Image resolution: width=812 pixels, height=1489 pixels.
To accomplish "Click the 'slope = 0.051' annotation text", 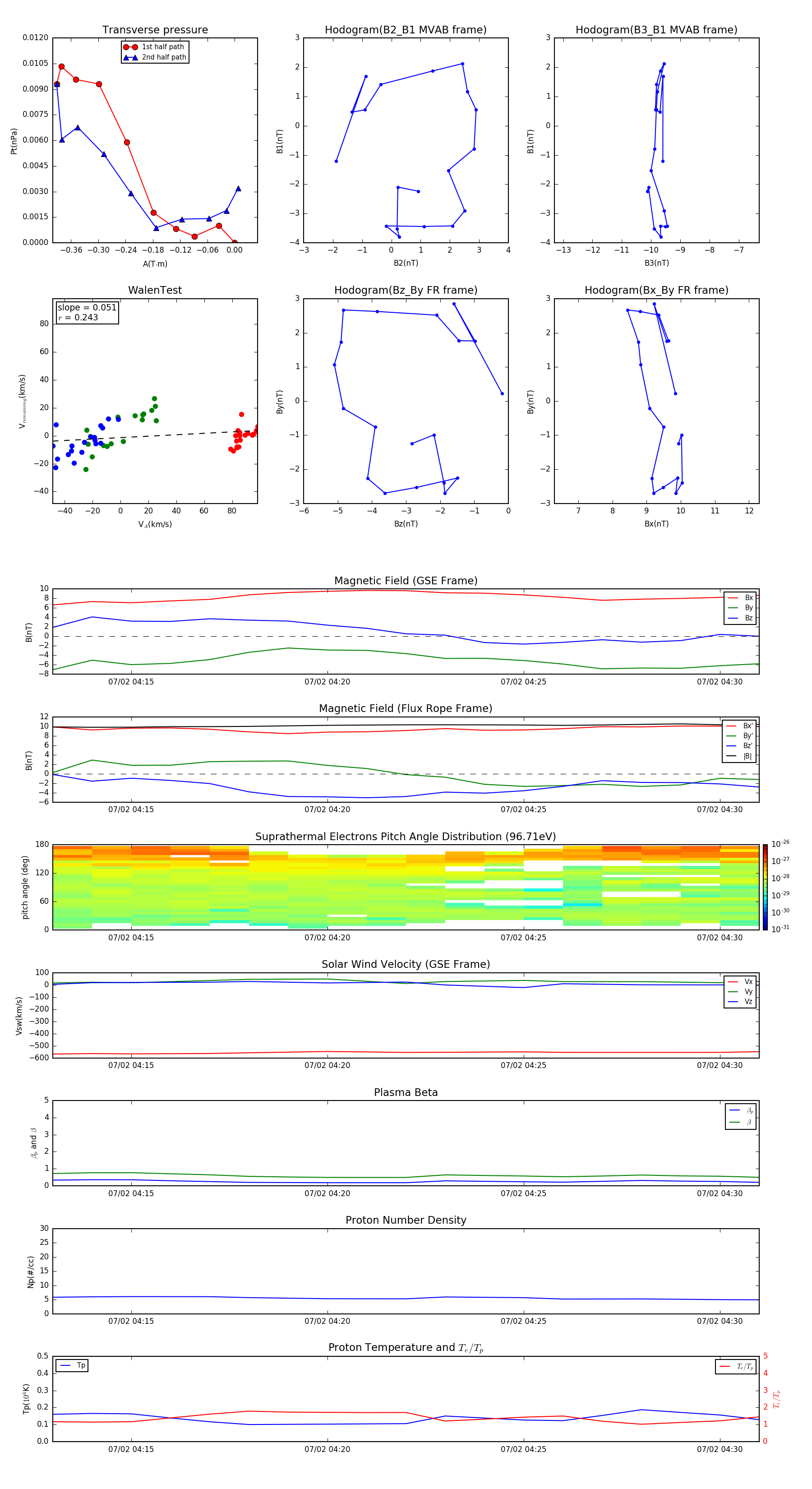I will (87, 308).
